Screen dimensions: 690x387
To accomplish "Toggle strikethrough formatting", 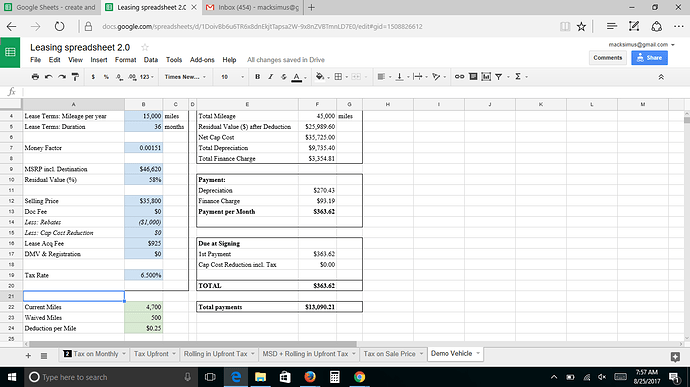I will 284,77.
